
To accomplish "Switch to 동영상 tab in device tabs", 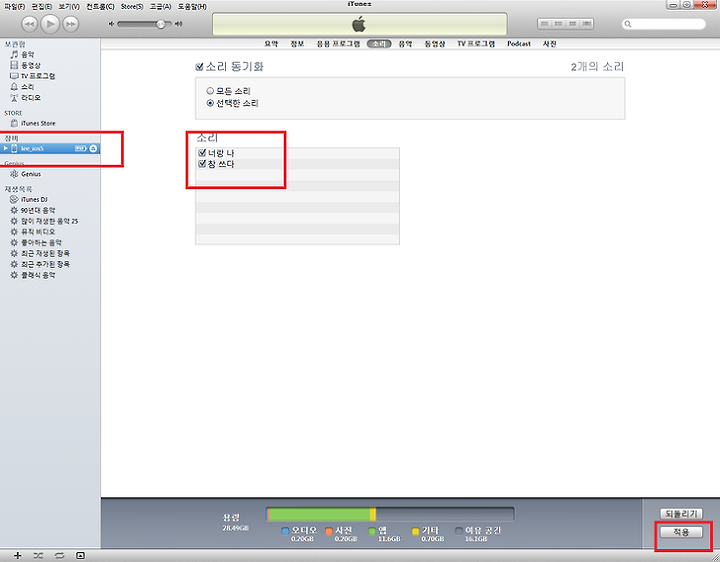I will (434, 44).
